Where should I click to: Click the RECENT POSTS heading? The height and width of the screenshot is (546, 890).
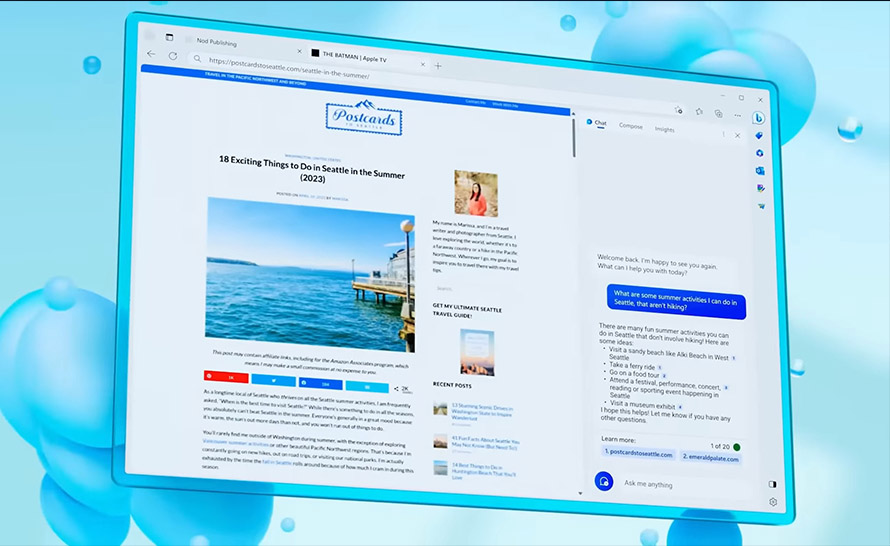coord(452,385)
